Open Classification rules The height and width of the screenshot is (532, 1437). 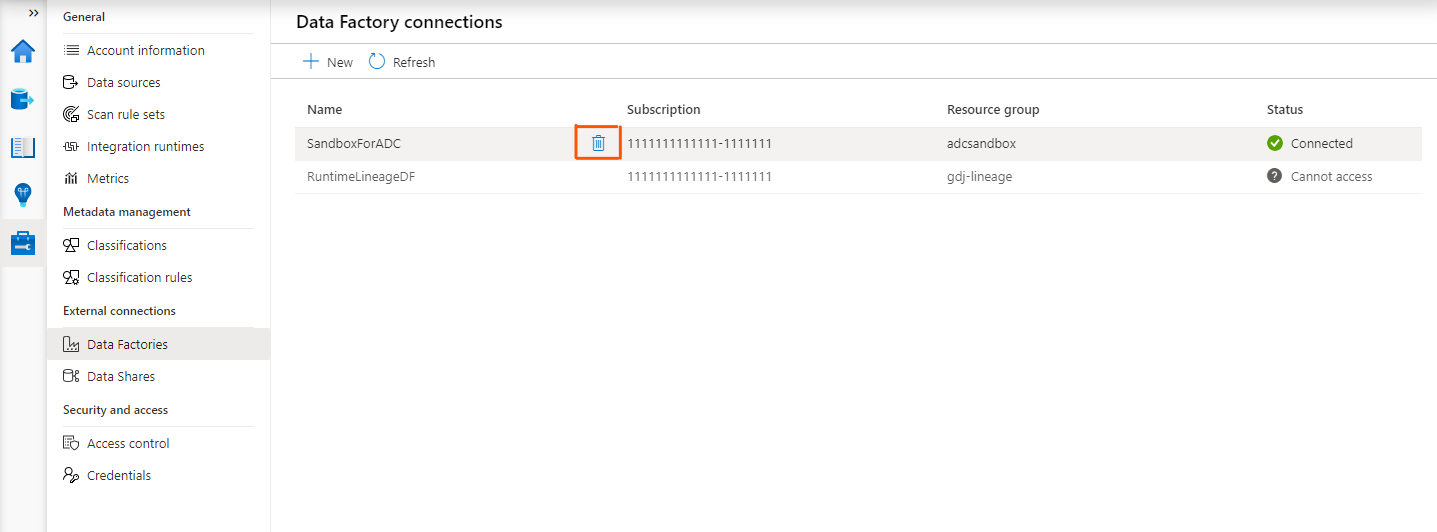pos(139,277)
